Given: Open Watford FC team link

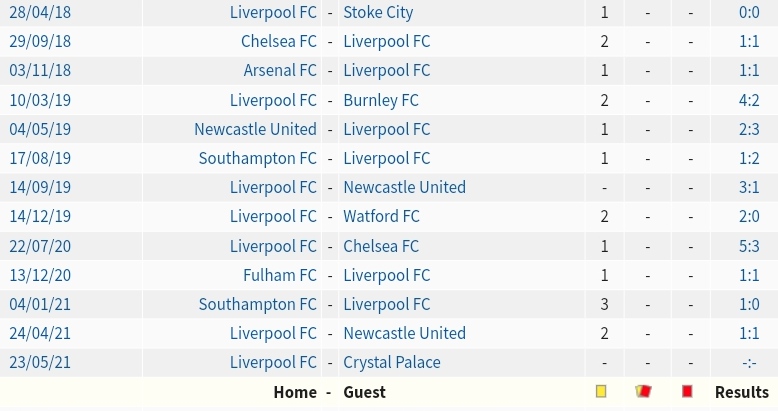Looking at the screenshot, I should point(382,216).
